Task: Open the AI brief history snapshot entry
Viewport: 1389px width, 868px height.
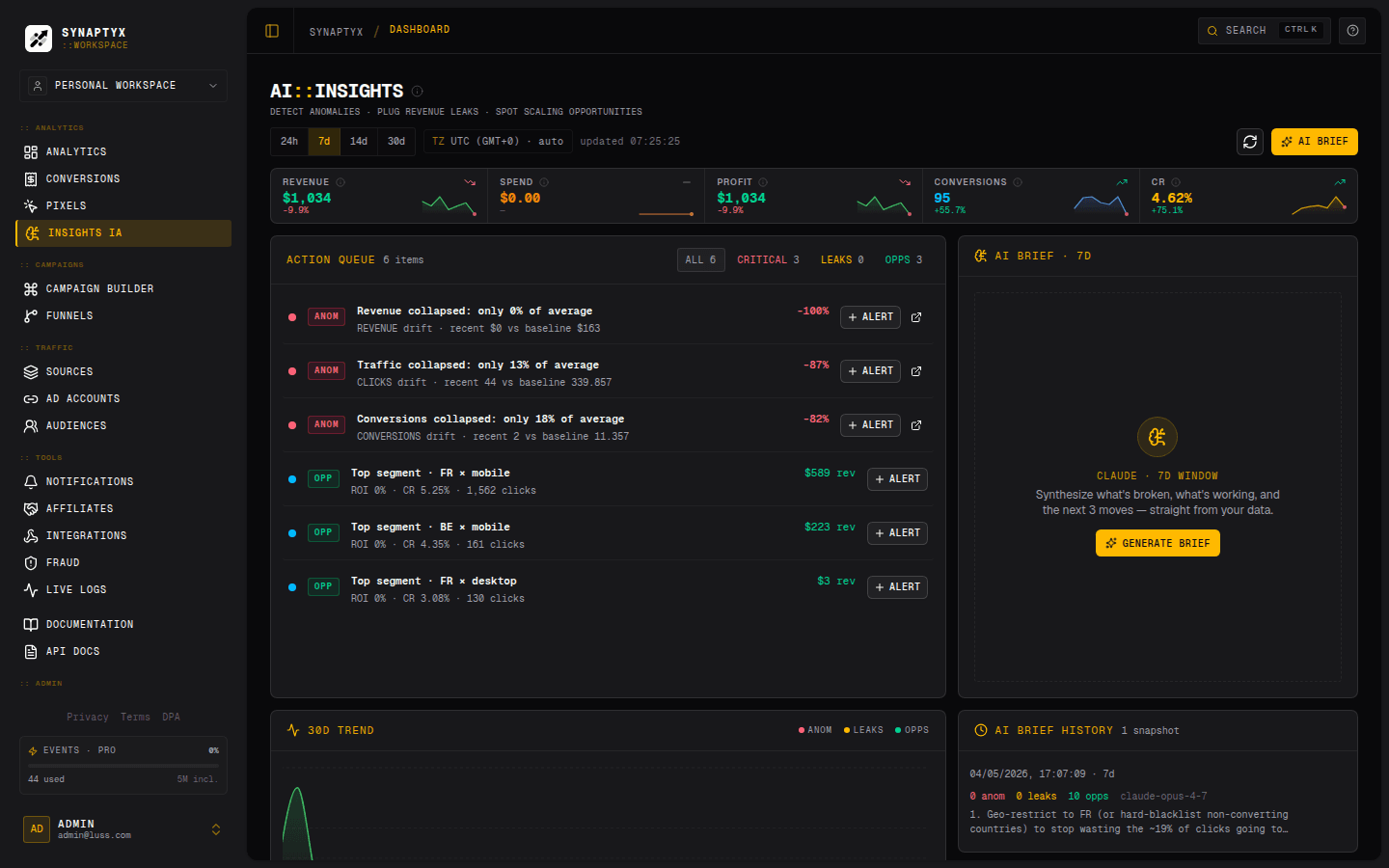Action: (1157, 801)
